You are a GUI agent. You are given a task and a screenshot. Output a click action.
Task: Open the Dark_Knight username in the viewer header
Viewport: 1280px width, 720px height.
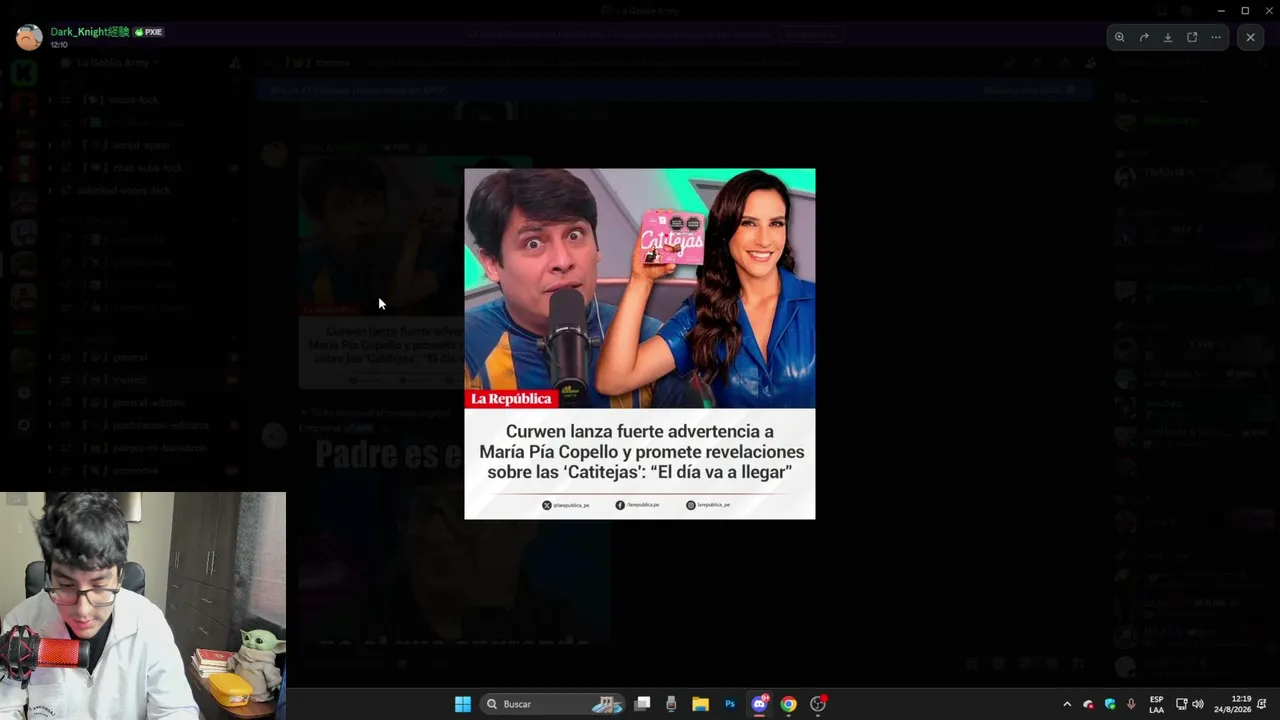click(x=90, y=32)
